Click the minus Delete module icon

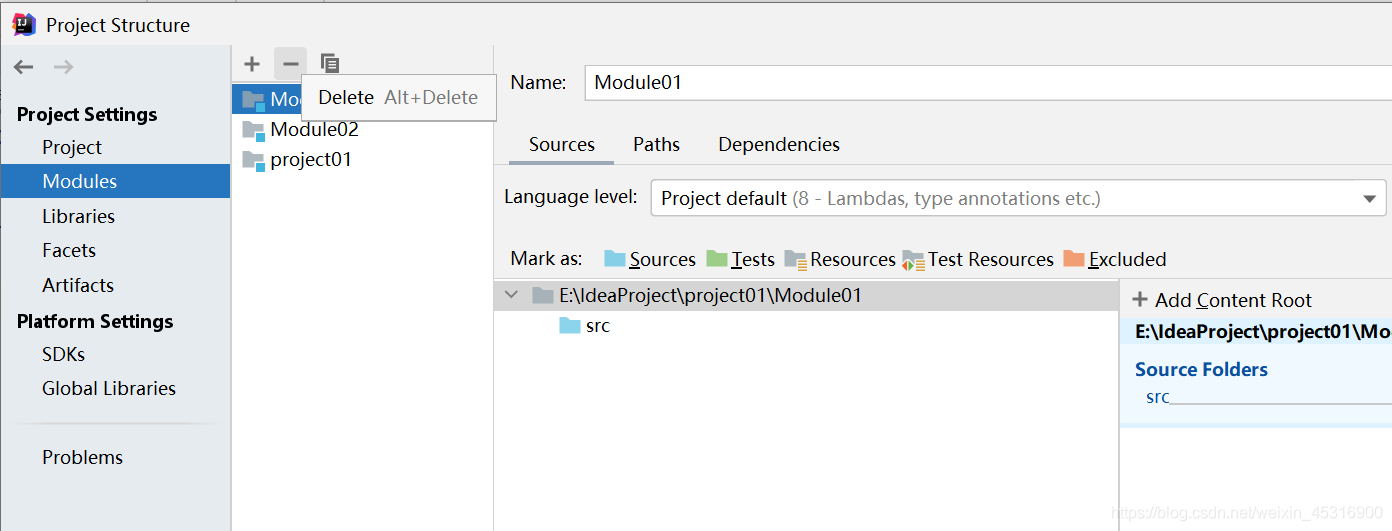point(290,64)
